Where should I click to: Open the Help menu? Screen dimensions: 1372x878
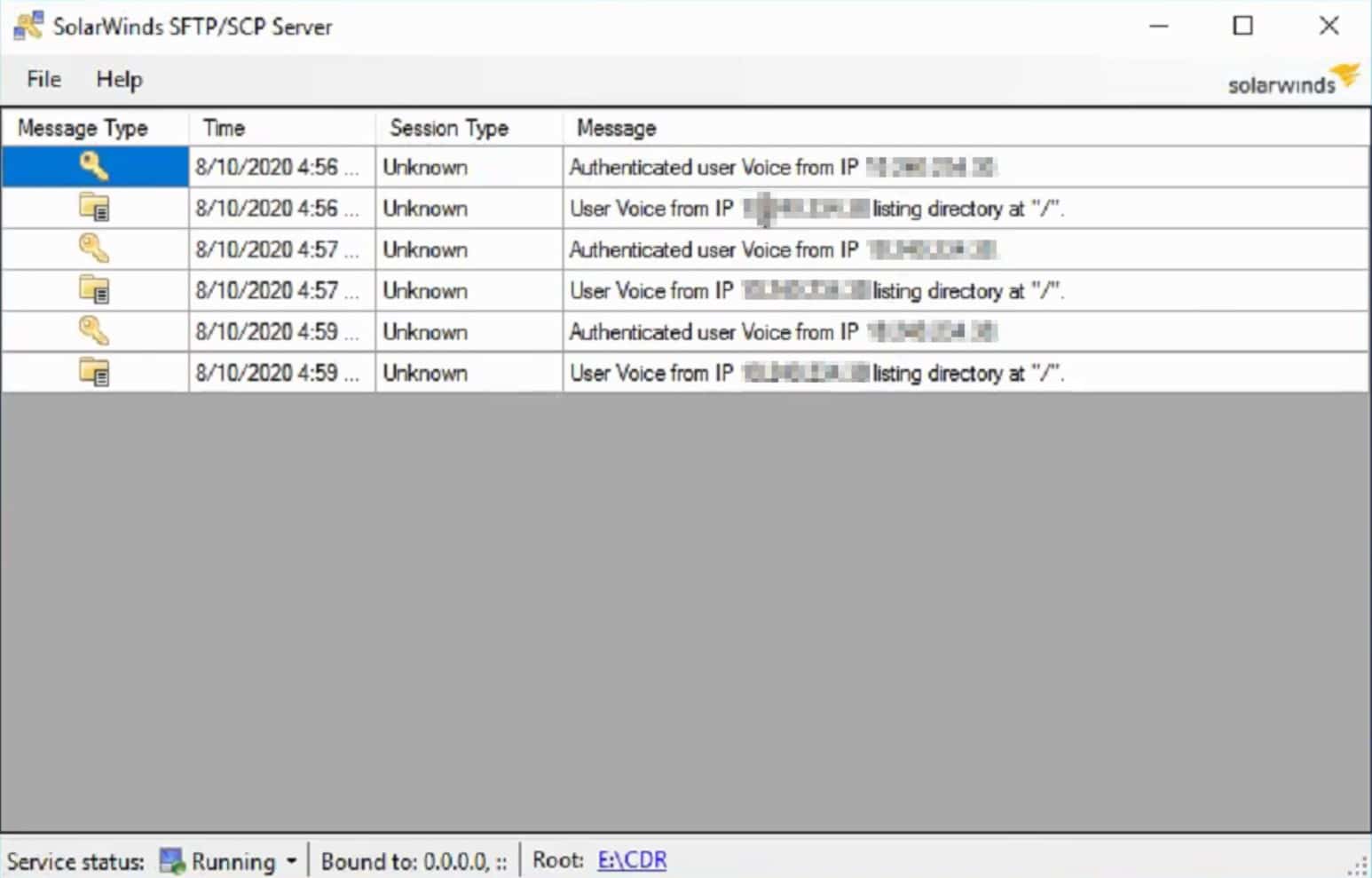119,79
